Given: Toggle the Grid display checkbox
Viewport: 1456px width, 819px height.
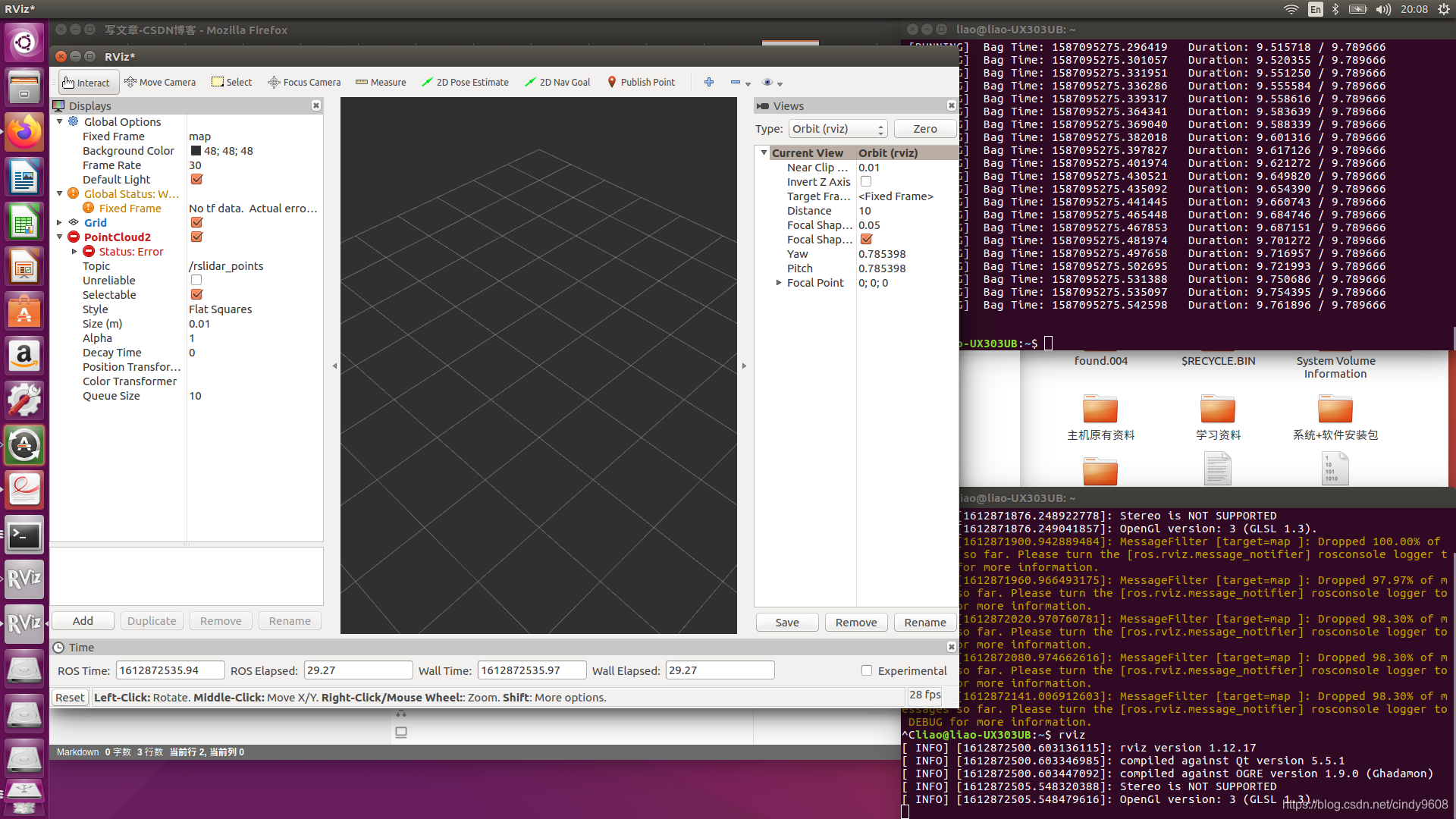Looking at the screenshot, I should (196, 222).
